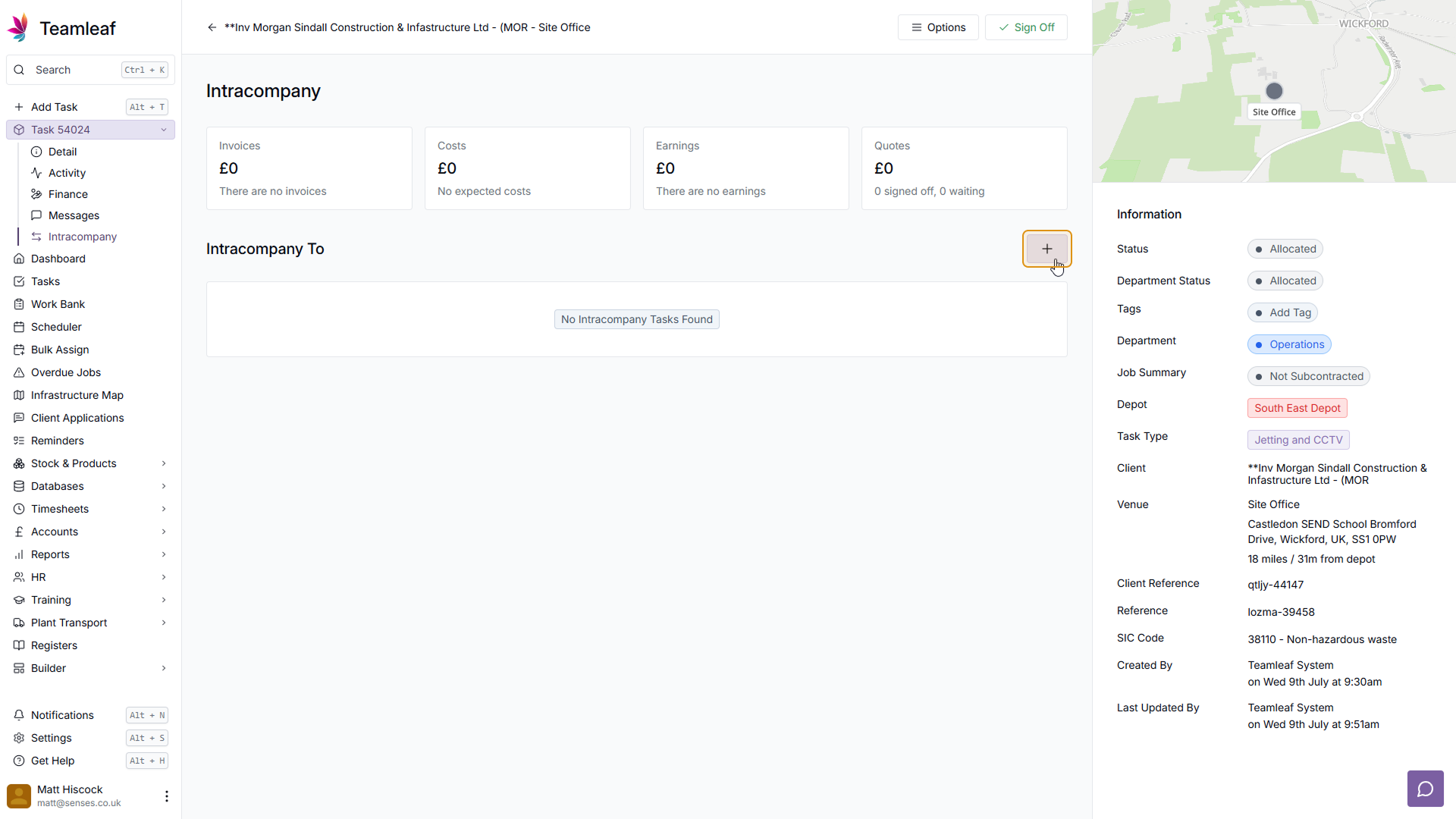
Task: Collapse the Task 54024 tree
Action: point(163,130)
